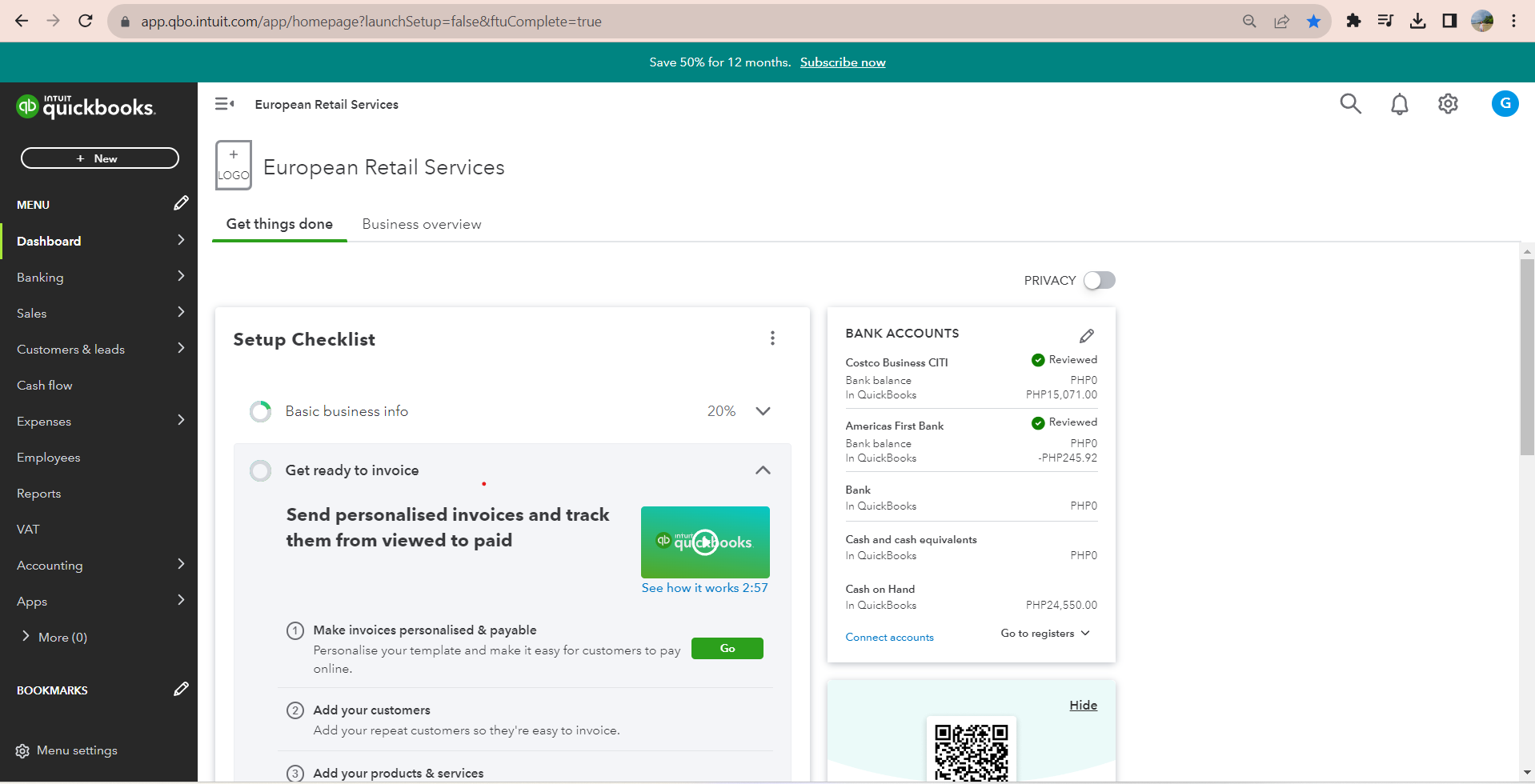Toggle the PRIVACY switch
The height and width of the screenshot is (784, 1535).
click(x=1099, y=280)
